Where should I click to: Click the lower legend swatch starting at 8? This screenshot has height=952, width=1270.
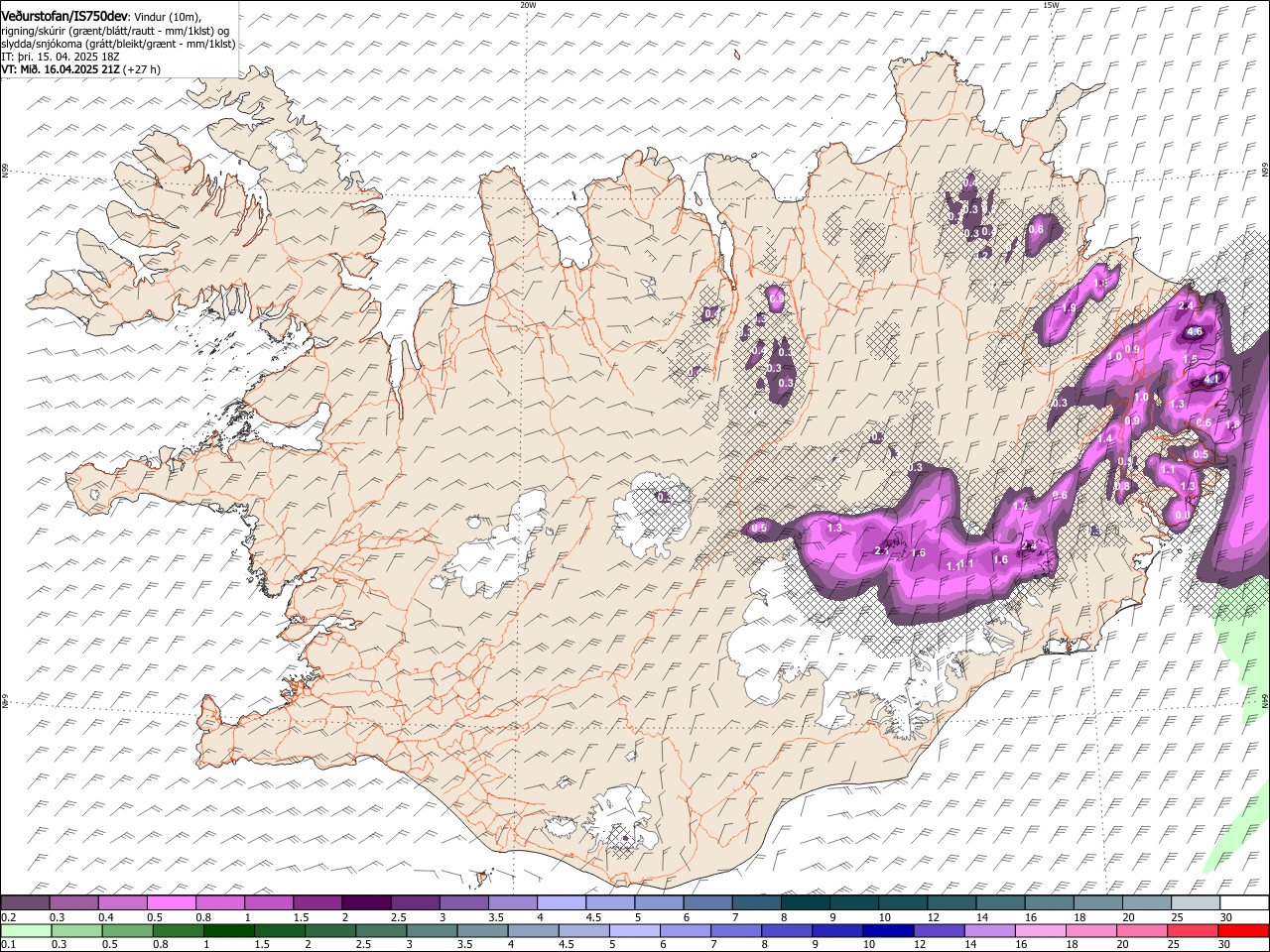pos(787,930)
